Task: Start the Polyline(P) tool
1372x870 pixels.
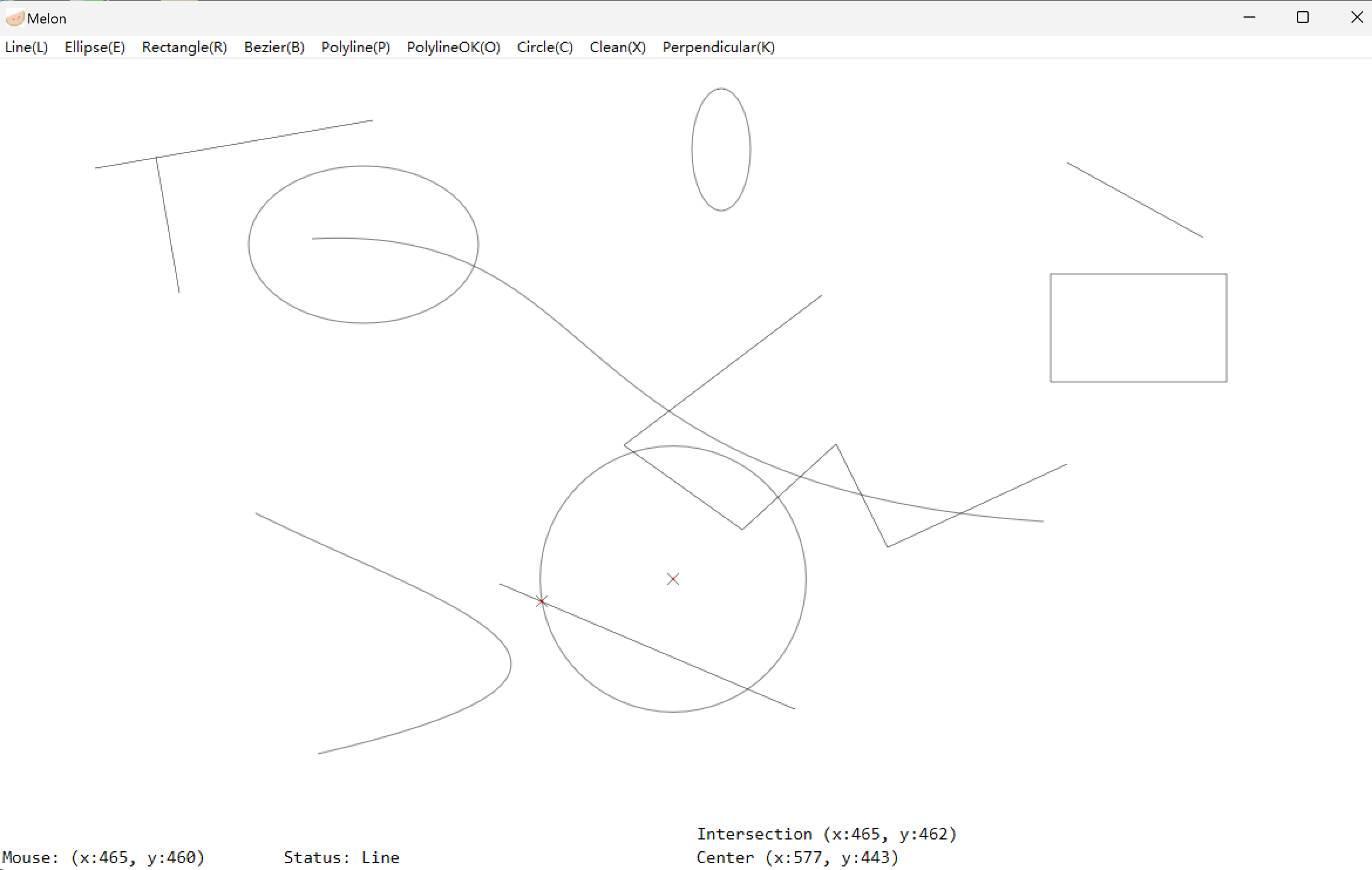Action: [356, 48]
